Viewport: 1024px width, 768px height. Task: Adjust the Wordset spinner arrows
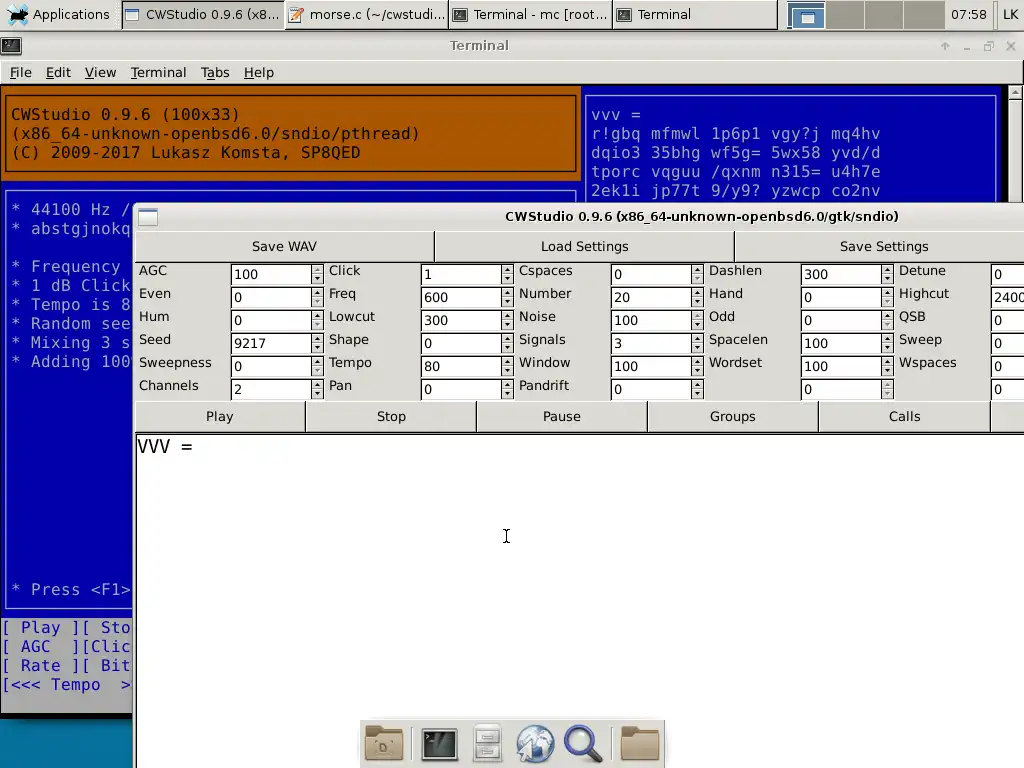(888, 366)
